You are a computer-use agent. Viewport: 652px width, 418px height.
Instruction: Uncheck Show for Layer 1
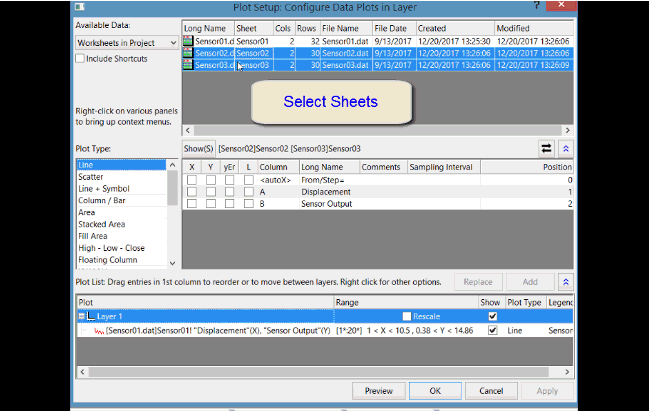click(493, 317)
